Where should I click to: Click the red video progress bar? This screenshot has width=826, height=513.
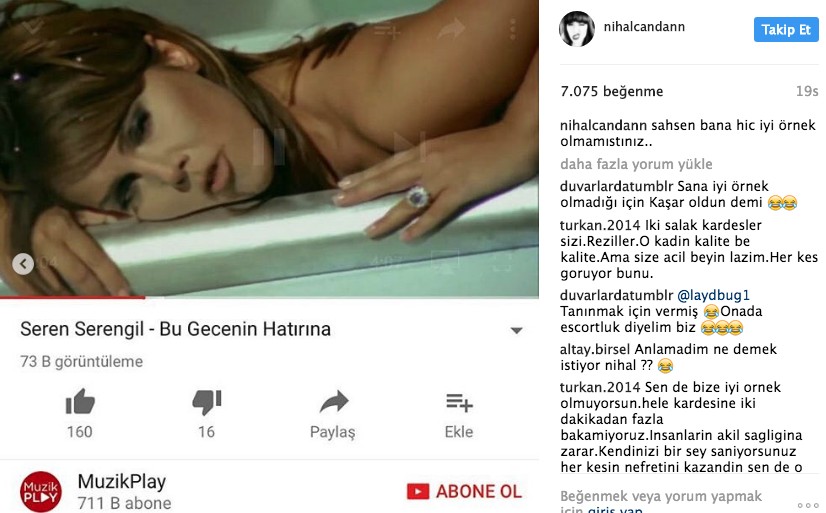click(x=73, y=298)
